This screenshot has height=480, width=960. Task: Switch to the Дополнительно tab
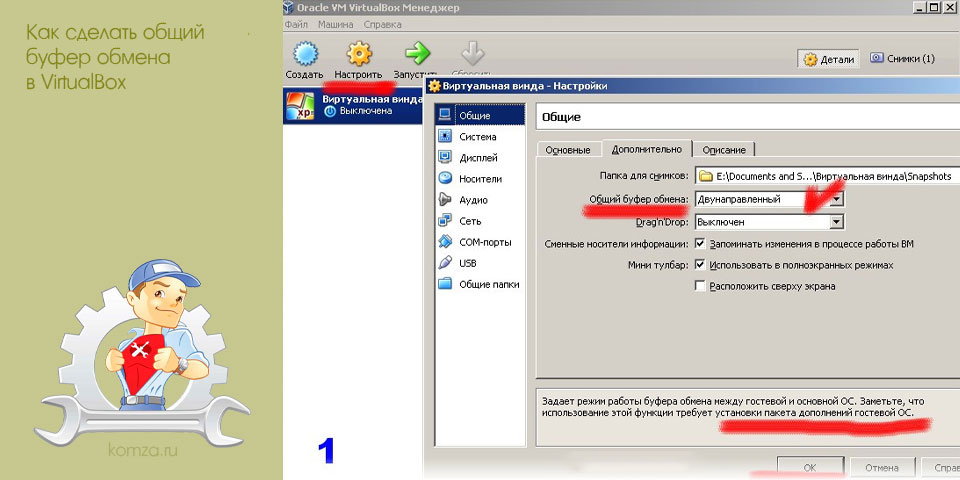pyautogui.click(x=647, y=149)
